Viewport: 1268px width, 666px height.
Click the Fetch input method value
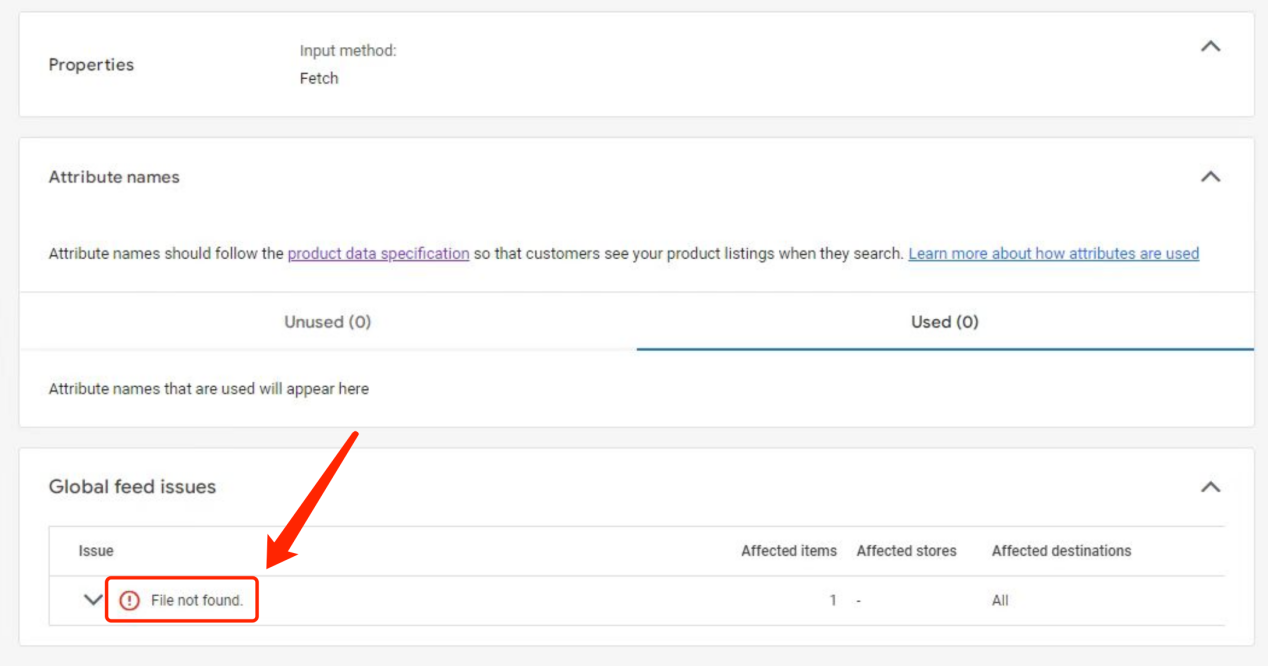tap(318, 78)
